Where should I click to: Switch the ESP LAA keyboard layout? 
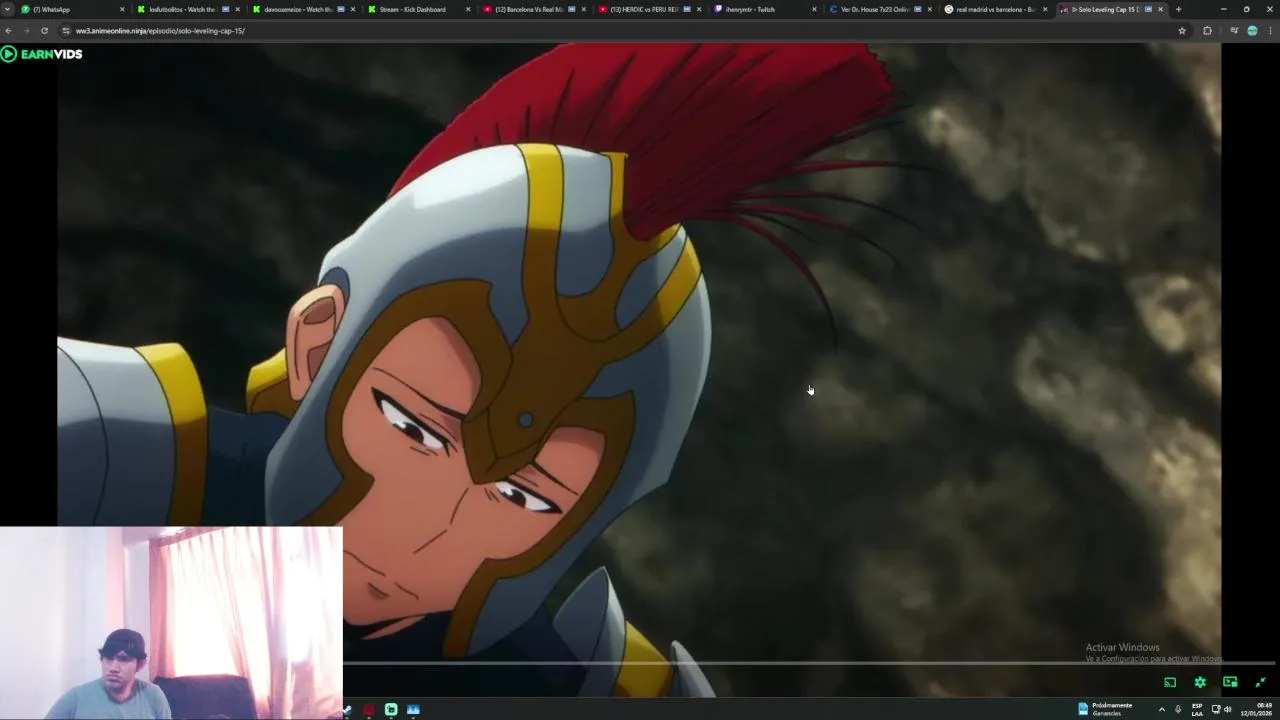[x=1197, y=710]
